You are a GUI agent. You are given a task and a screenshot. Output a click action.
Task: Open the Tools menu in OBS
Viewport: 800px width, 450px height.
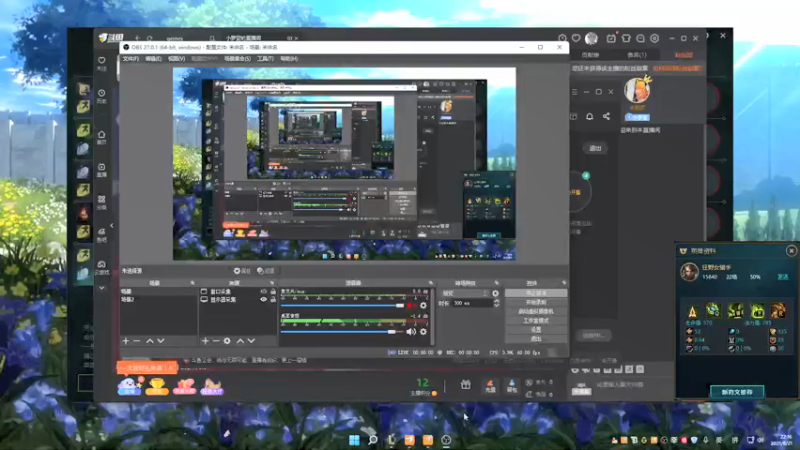(x=265, y=59)
